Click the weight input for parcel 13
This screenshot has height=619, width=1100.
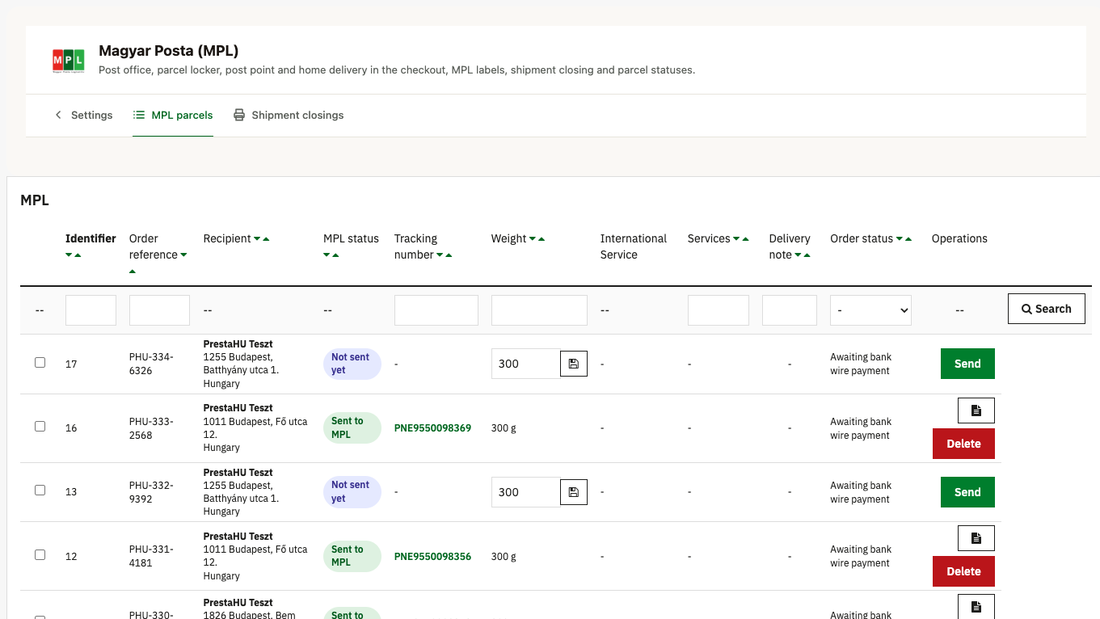pos(525,492)
